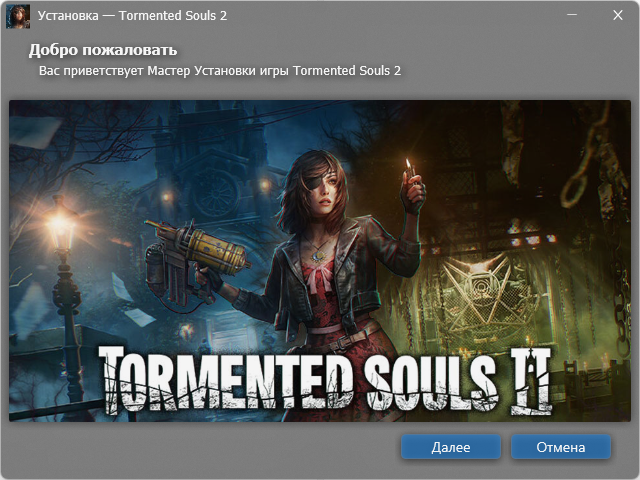
Task: Click the round cathedral window in the background
Action: [x=215, y=192]
